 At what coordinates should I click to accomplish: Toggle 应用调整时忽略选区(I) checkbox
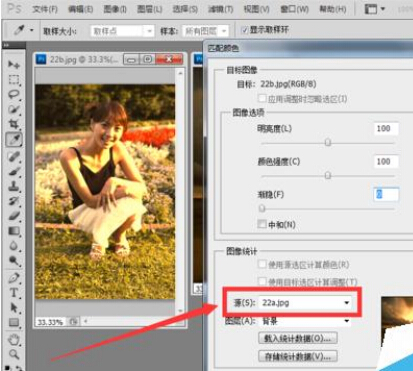262,98
